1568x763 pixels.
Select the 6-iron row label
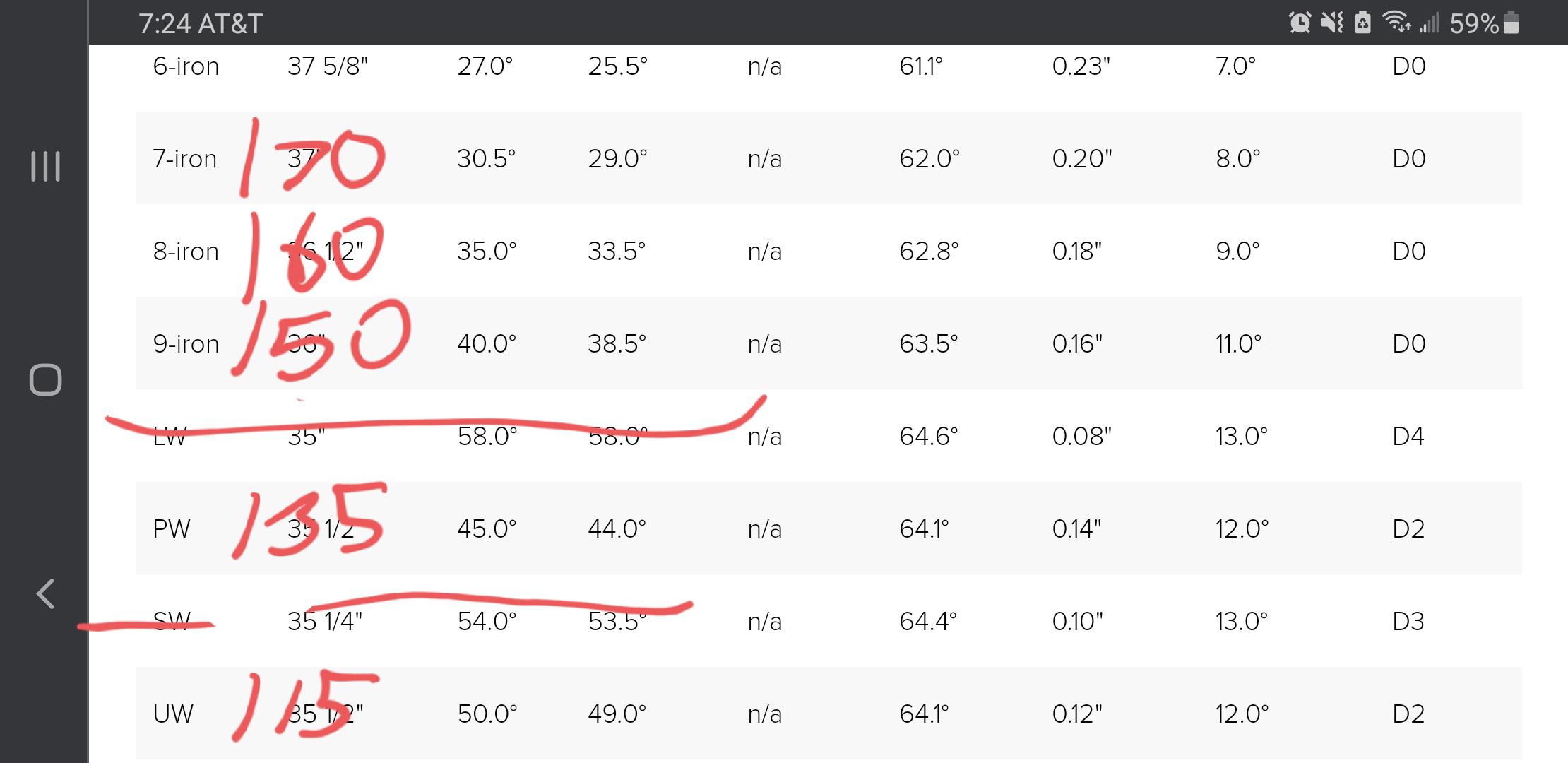[x=186, y=66]
